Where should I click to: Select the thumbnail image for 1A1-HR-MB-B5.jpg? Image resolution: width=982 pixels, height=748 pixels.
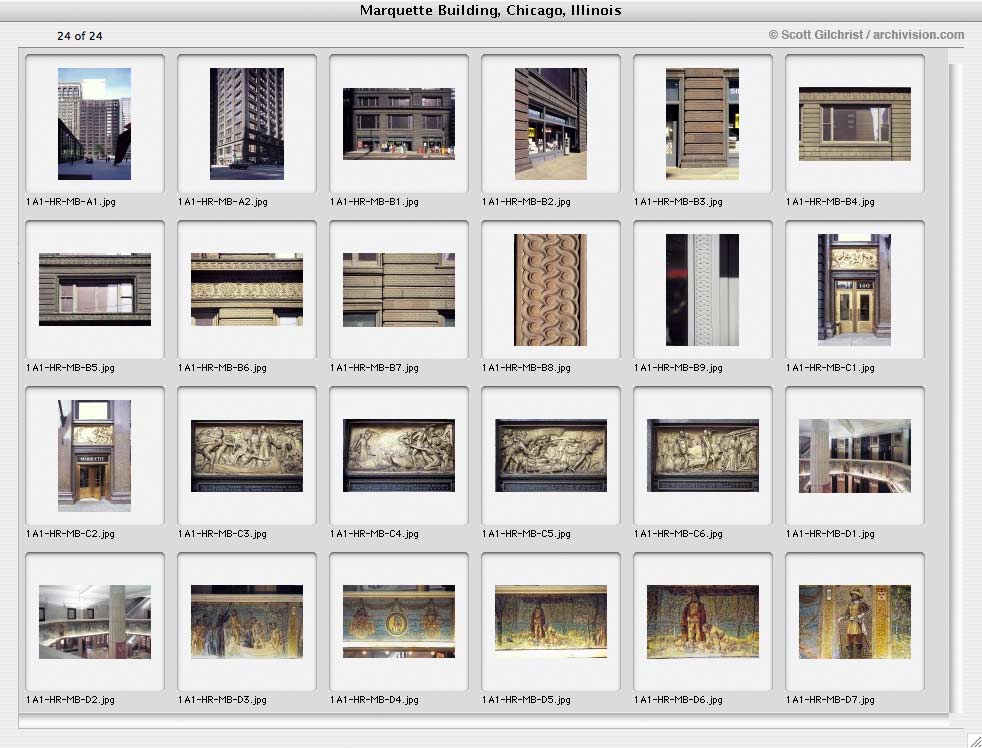tap(95, 289)
